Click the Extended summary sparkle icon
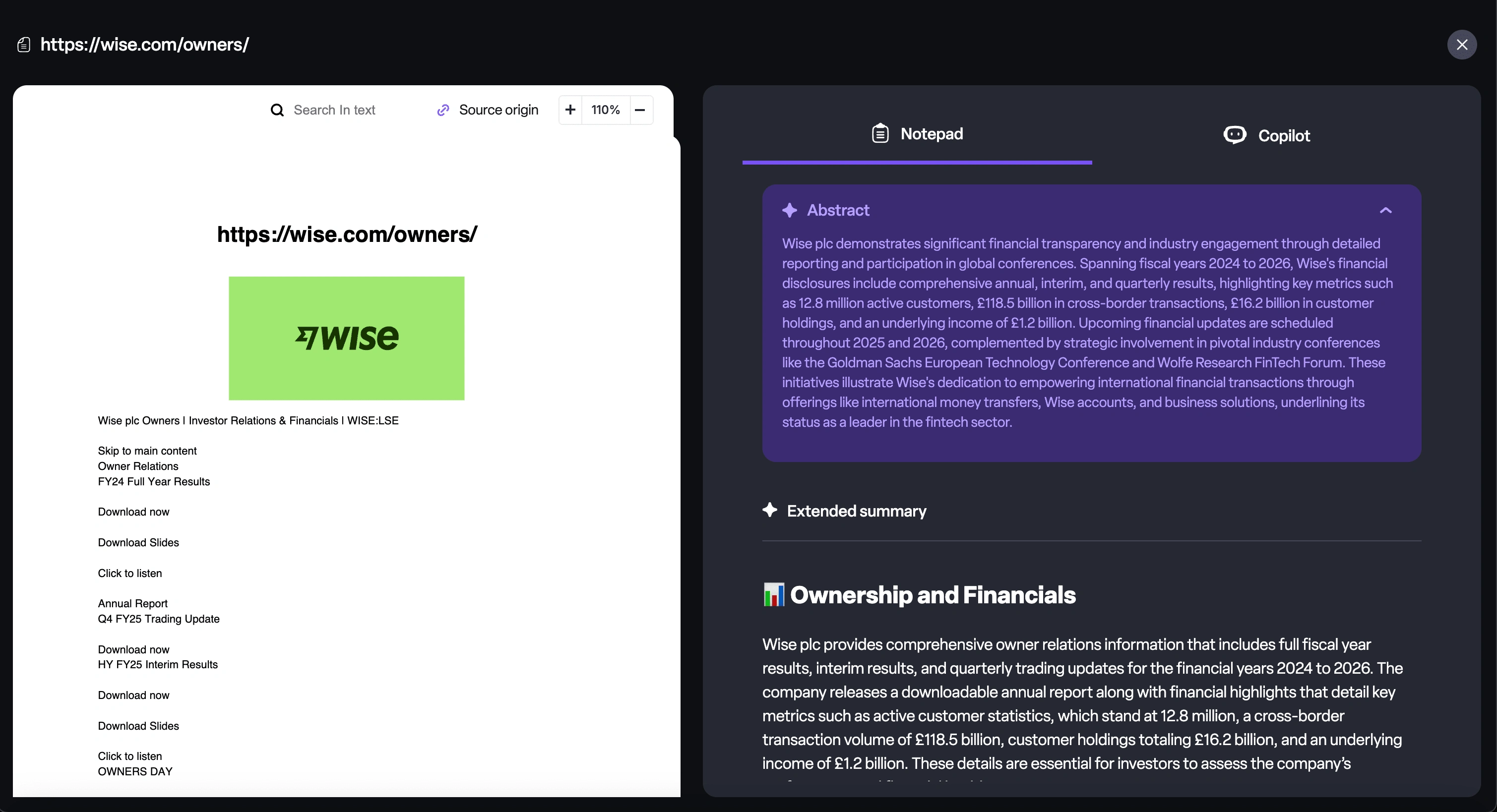 [770, 510]
